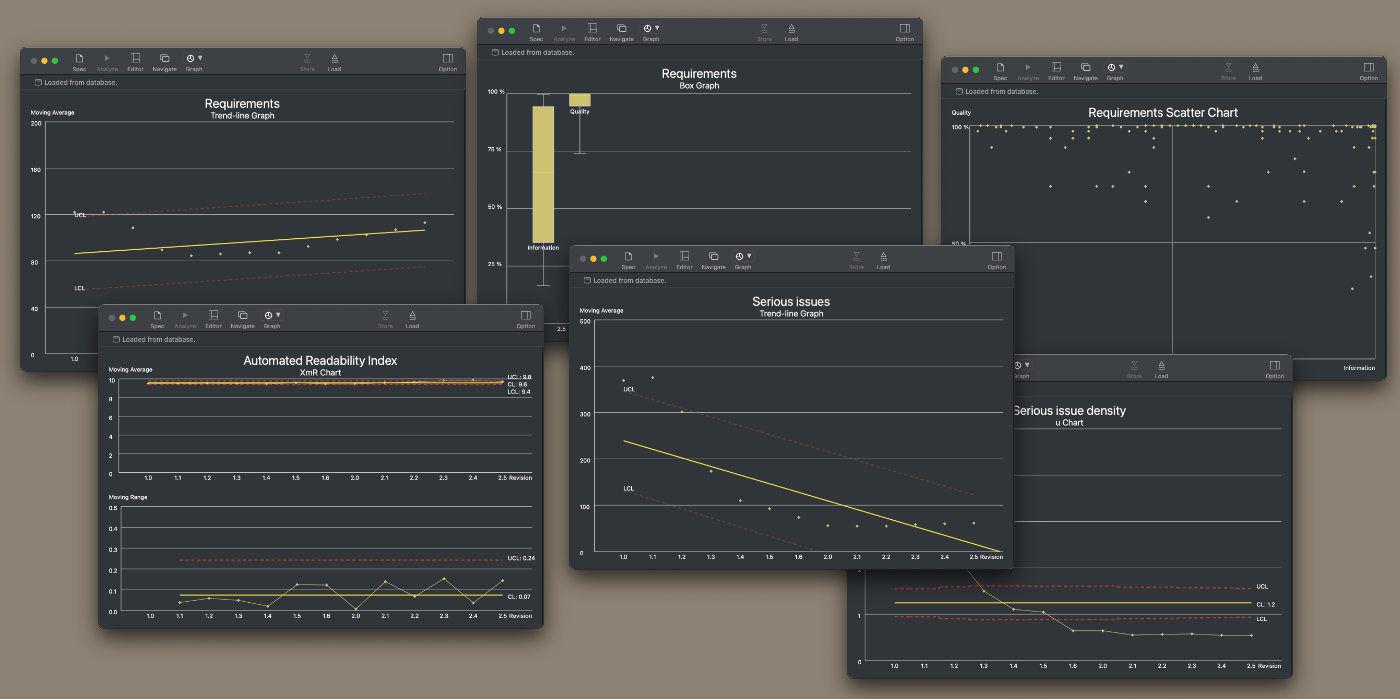Click Load in the Automated Readability Index window
This screenshot has height=699, width=1400.
click(x=412, y=319)
